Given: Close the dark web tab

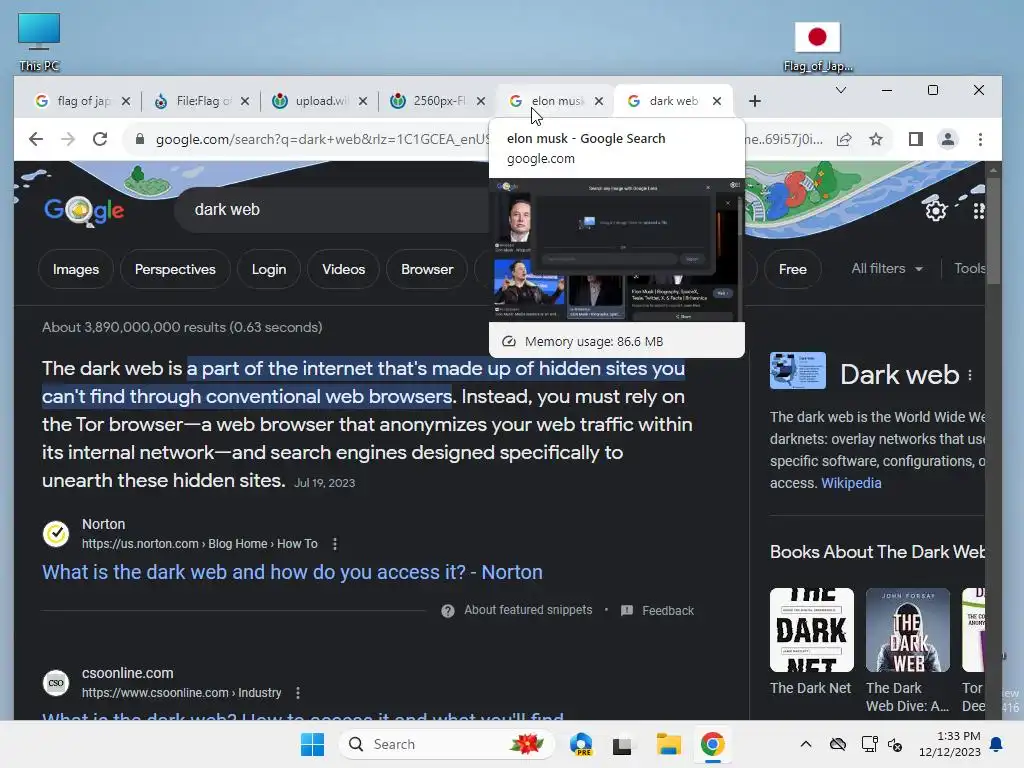Looking at the screenshot, I should pyautogui.click(x=717, y=101).
